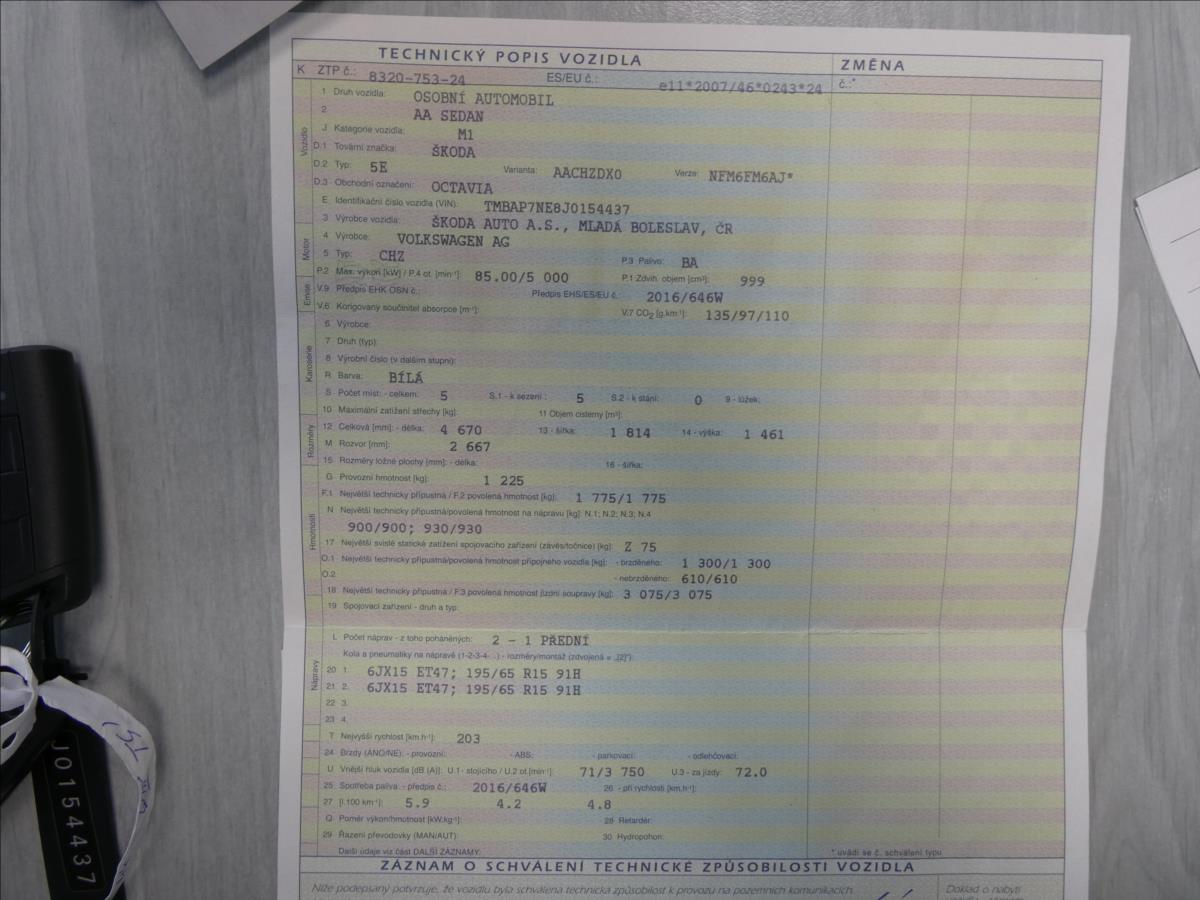Click the consumption value 4.8
Image resolution: width=1200 pixels, height=900 pixels.
tap(599, 804)
